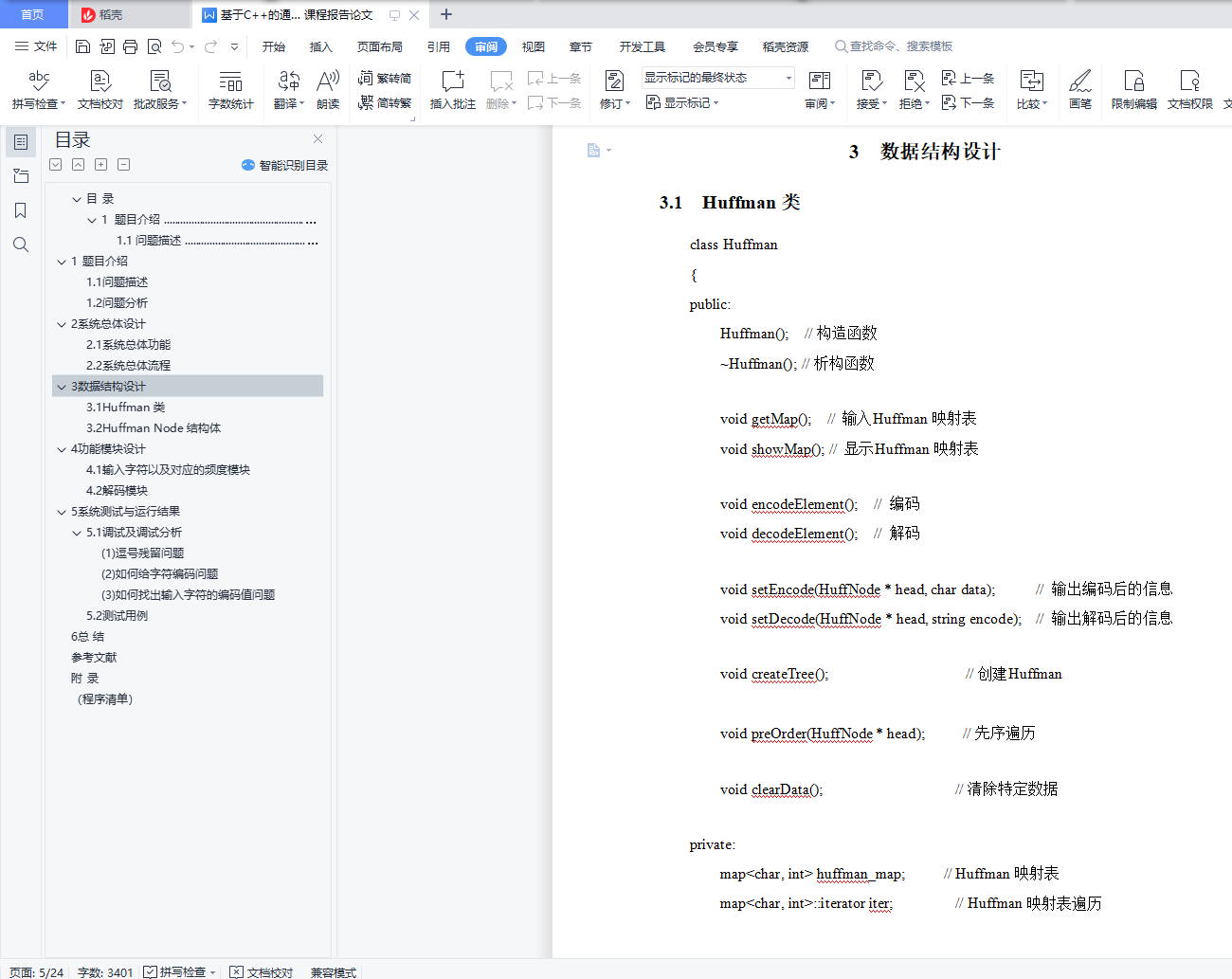Open the 章节 ribbon tab
Viewport: 1232px width, 979px height.
581,46
